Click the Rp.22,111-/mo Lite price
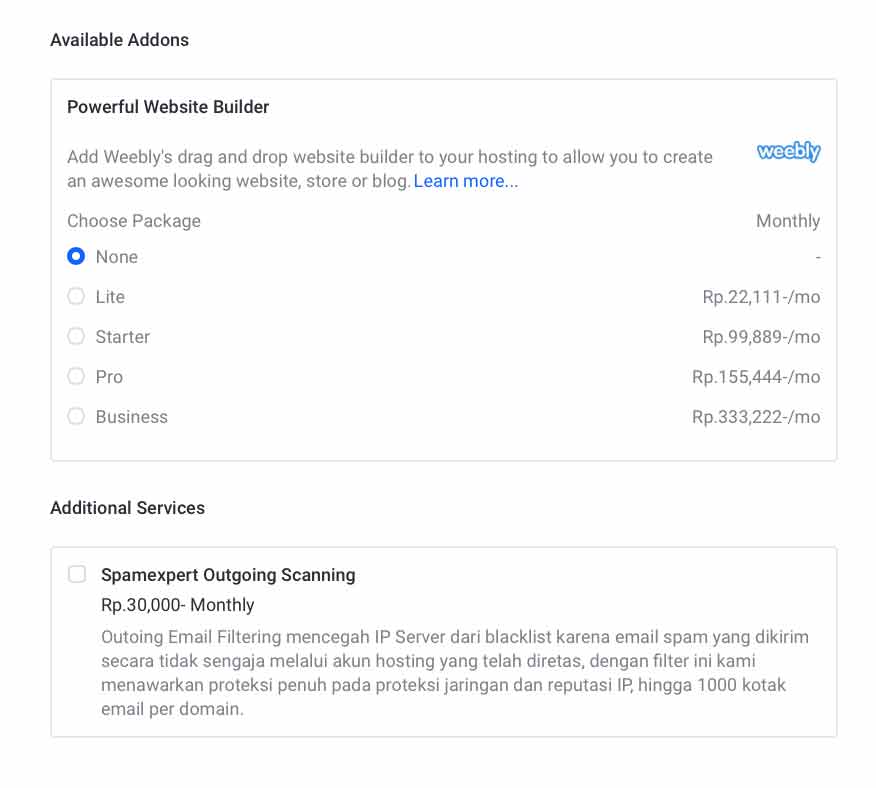This screenshot has height=788, width=876. (761, 297)
